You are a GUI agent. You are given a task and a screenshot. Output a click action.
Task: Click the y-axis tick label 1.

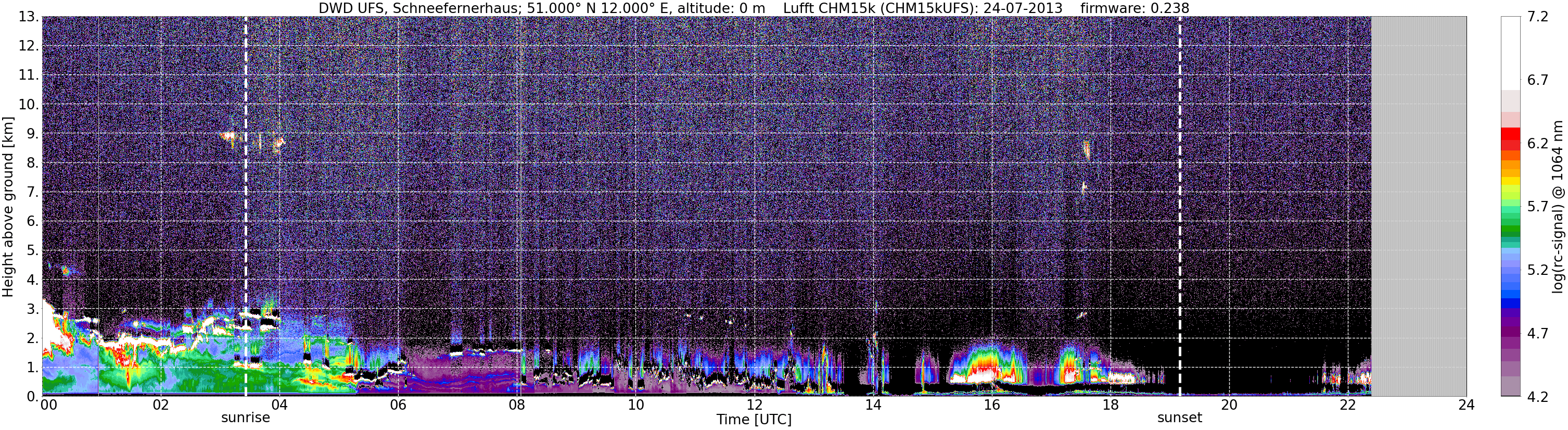point(33,368)
